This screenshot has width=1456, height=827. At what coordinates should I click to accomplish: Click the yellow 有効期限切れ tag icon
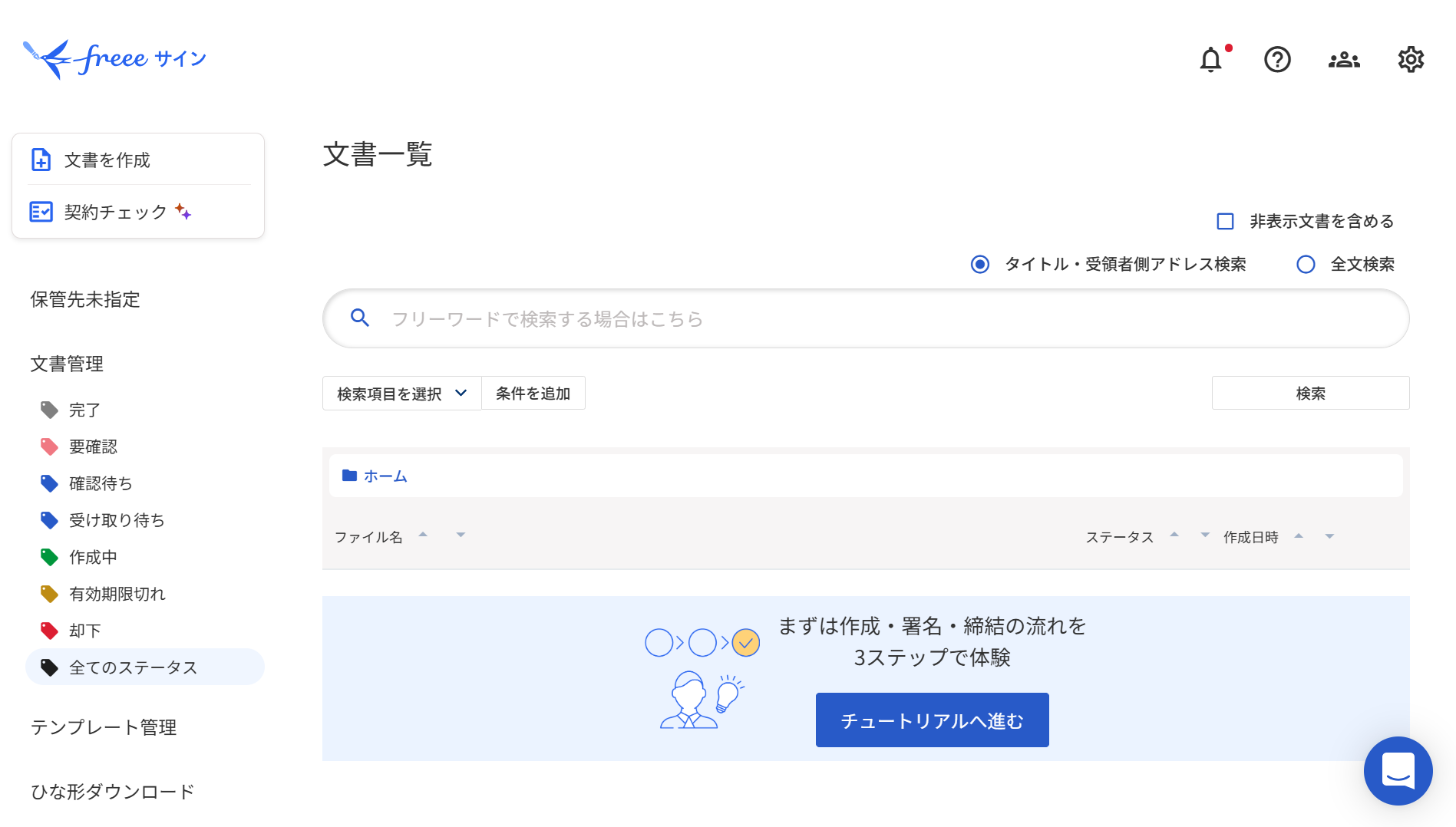(x=49, y=594)
